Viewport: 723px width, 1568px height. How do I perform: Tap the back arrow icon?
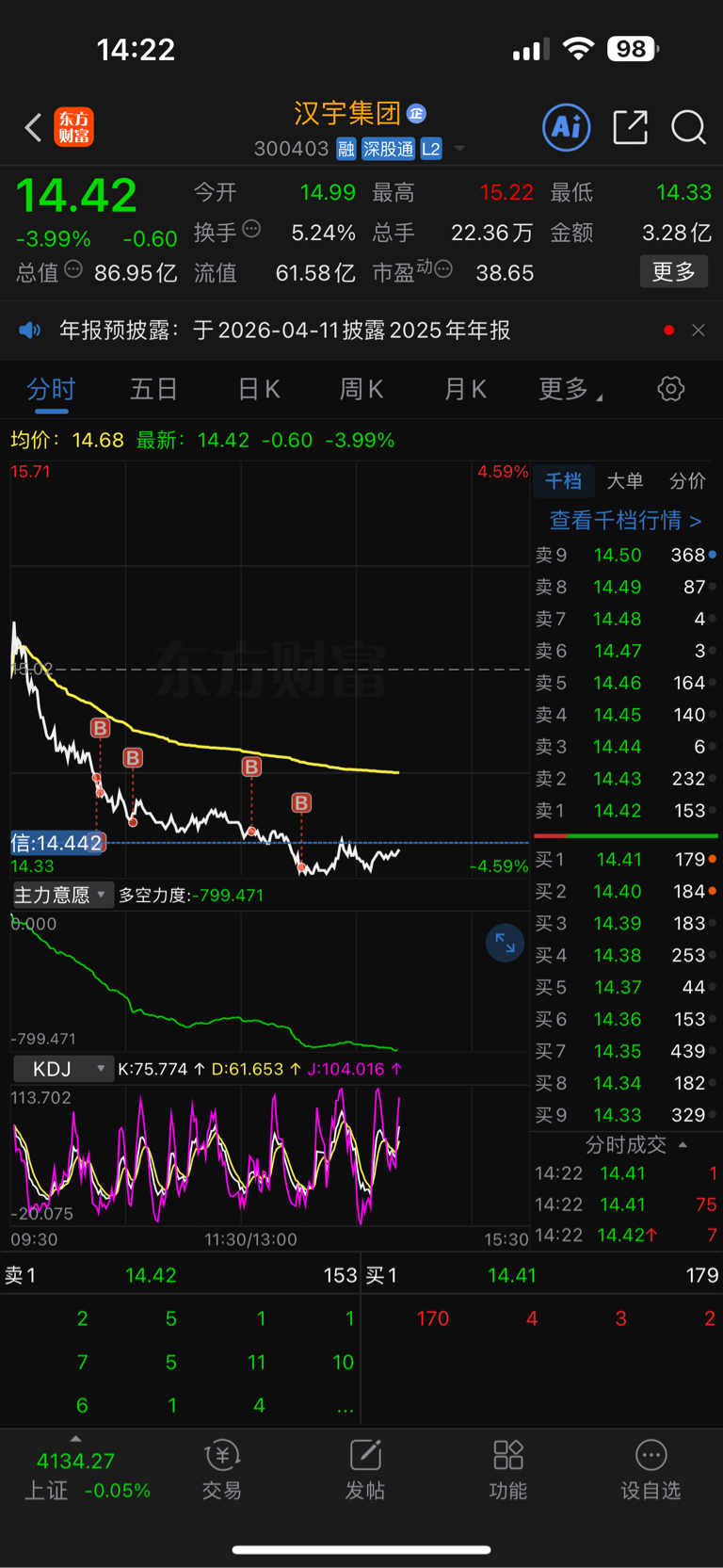tap(34, 127)
